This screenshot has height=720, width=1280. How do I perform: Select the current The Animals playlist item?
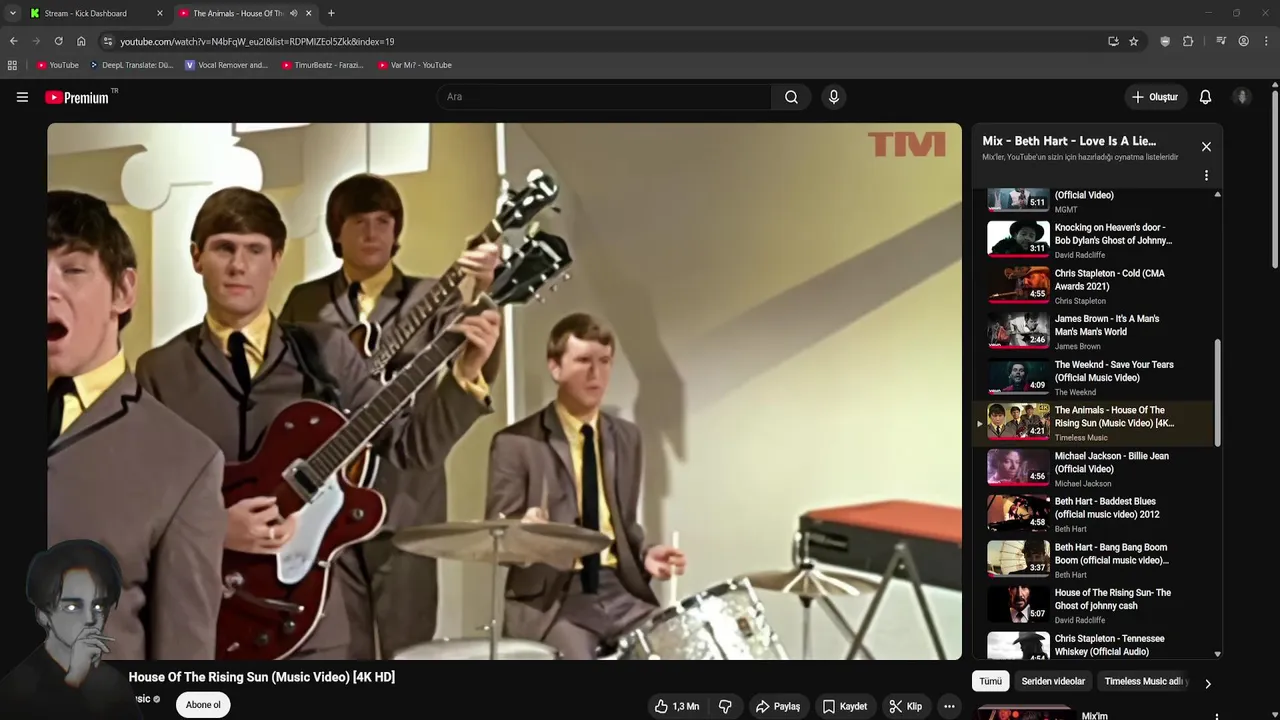coord(1094,423)
